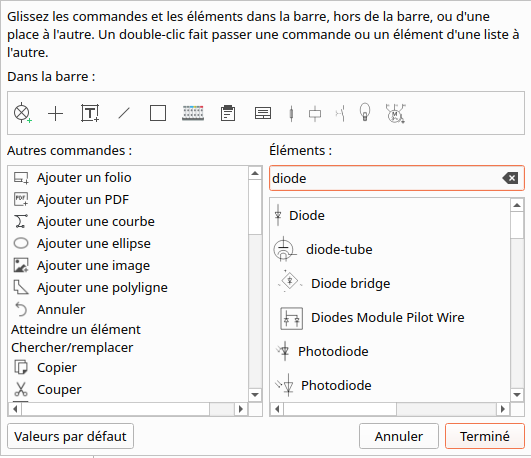531x458 pixels.
Task: Click commands list scroll down arrow
Action: click(255, 395)
